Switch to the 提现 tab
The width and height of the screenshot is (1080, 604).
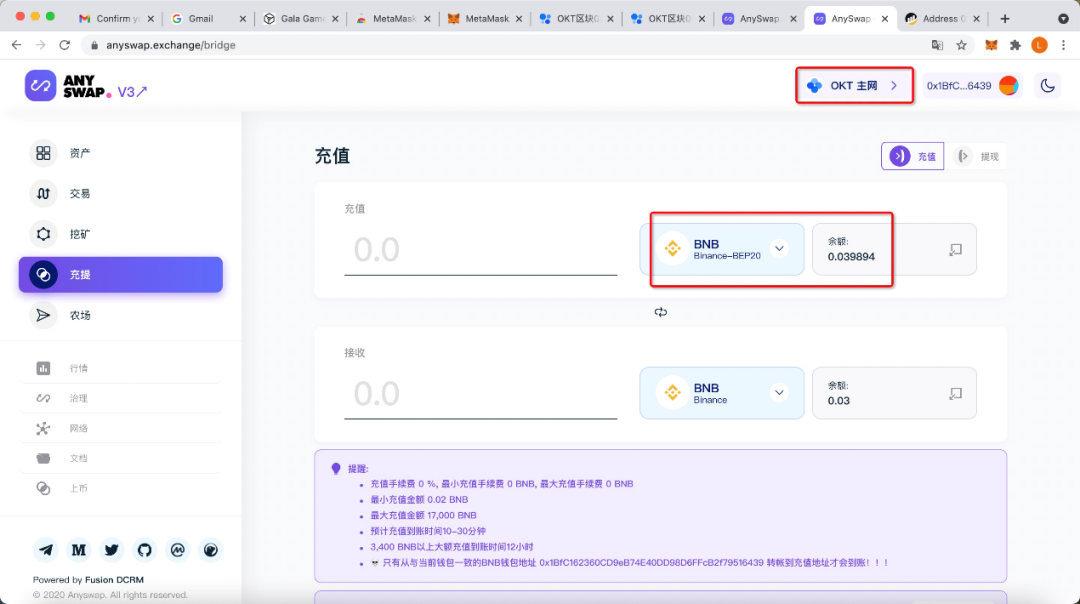(977, 156)
